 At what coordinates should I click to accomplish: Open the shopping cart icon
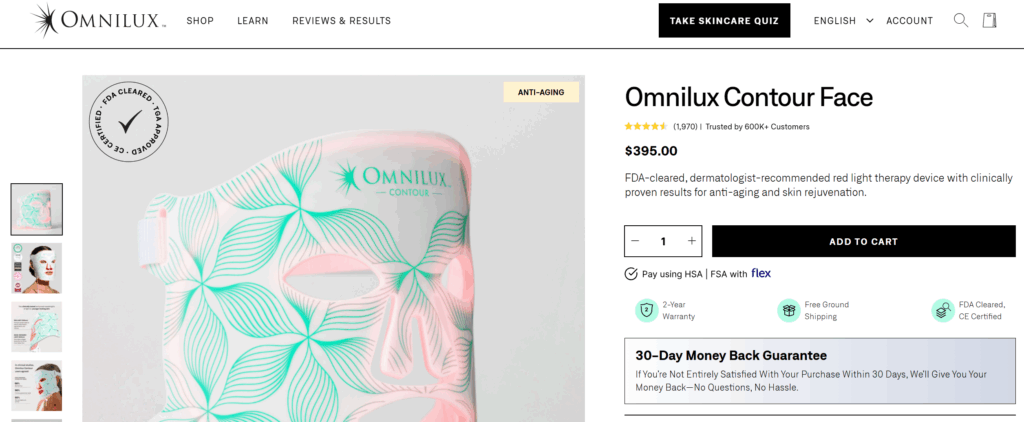[990, 20]
